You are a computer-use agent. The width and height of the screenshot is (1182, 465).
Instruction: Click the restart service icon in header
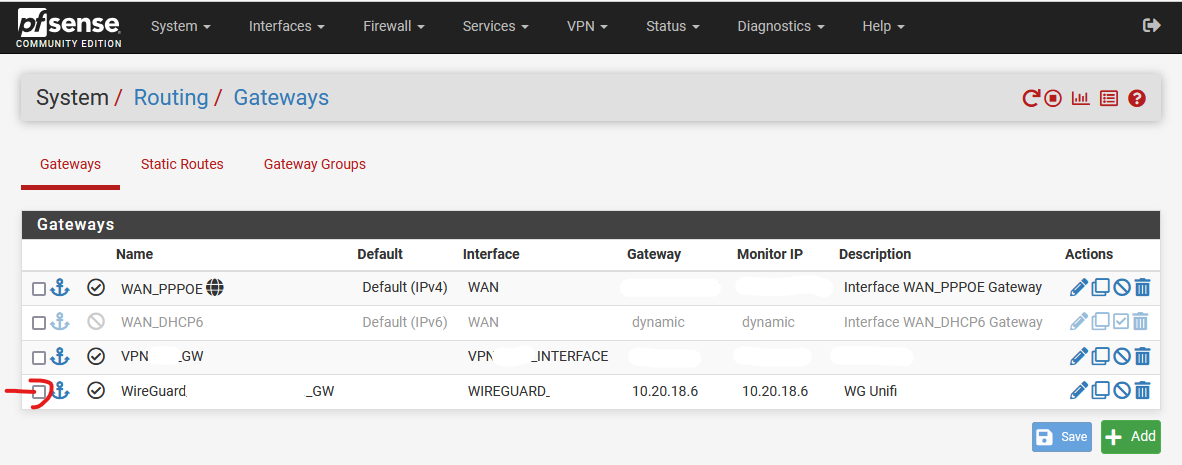tap(1030, 98)
